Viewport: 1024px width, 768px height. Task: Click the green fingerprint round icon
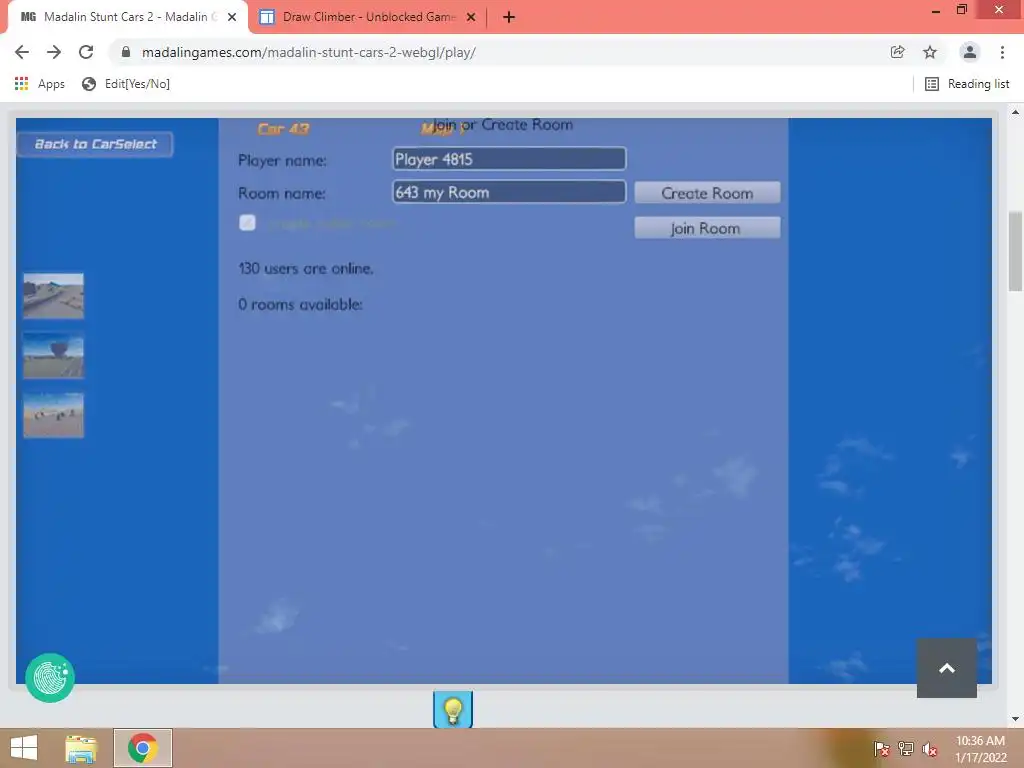tap(50, 678)
